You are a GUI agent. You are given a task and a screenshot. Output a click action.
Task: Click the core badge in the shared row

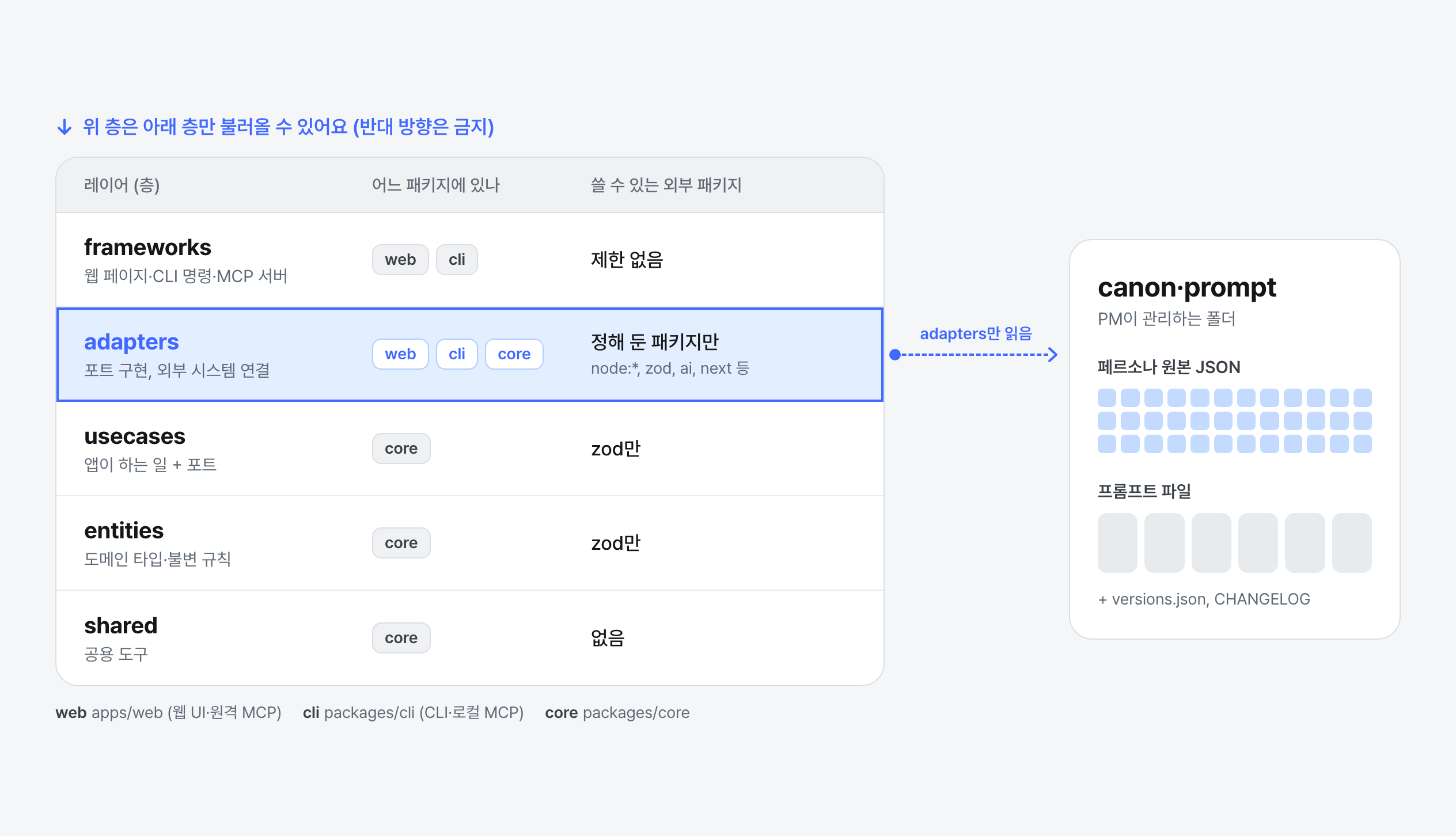(x=401, y=638)
